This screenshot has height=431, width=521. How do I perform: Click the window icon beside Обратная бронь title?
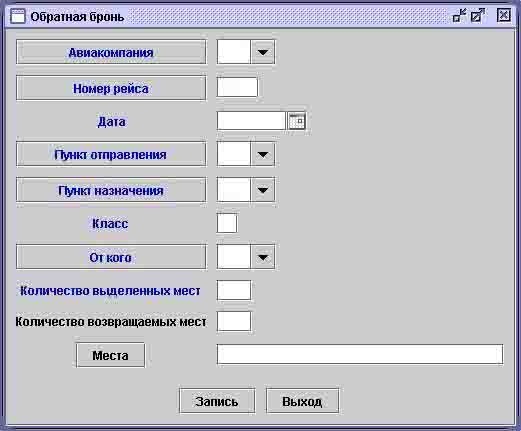18,16
